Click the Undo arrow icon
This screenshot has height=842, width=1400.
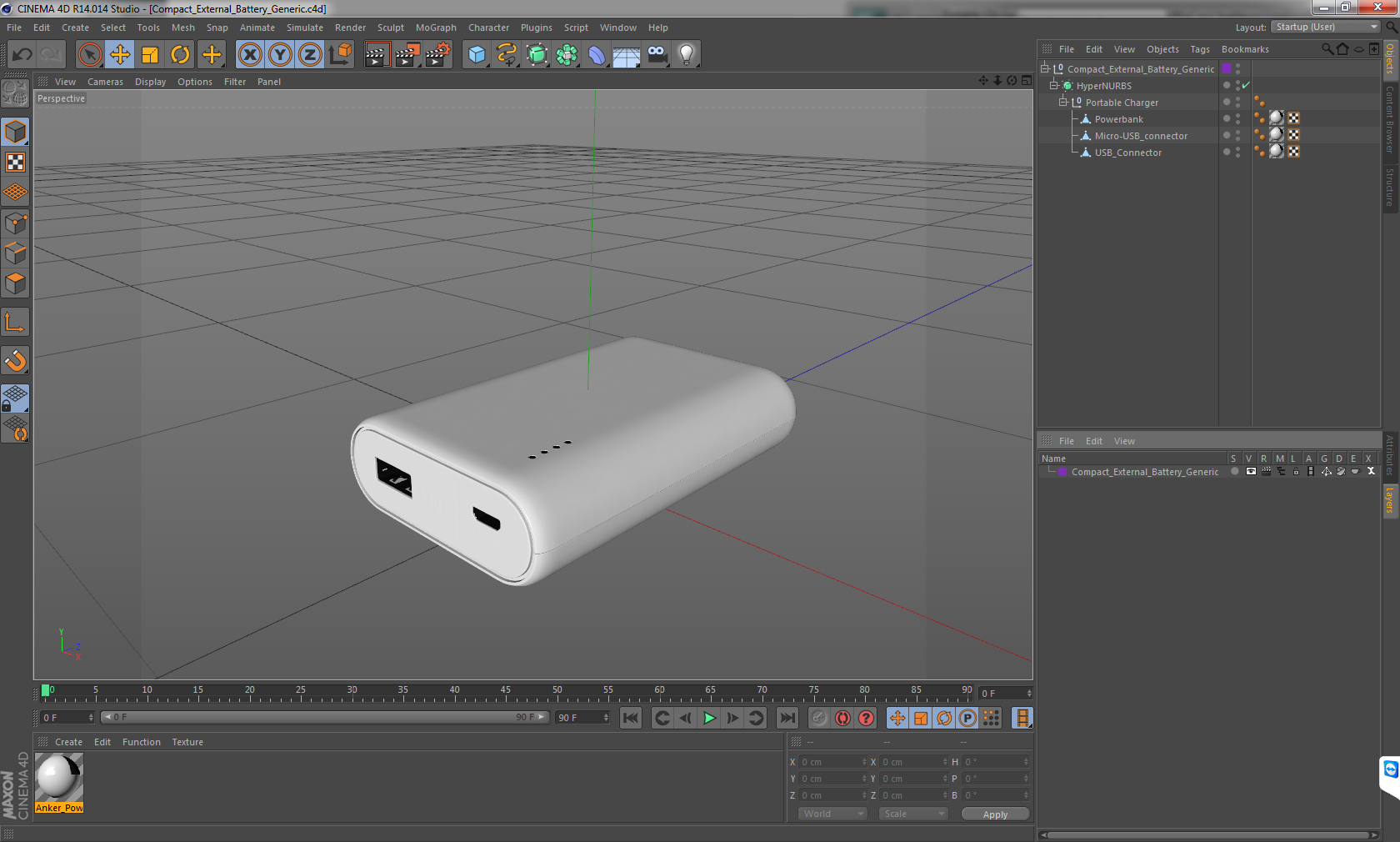coord(22,55)
